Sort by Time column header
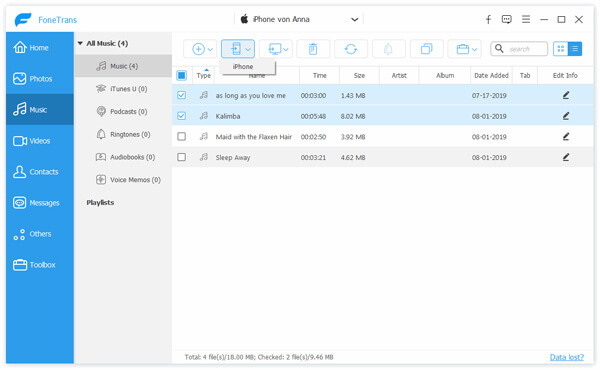The image size is (600, 370). point(320,75)
